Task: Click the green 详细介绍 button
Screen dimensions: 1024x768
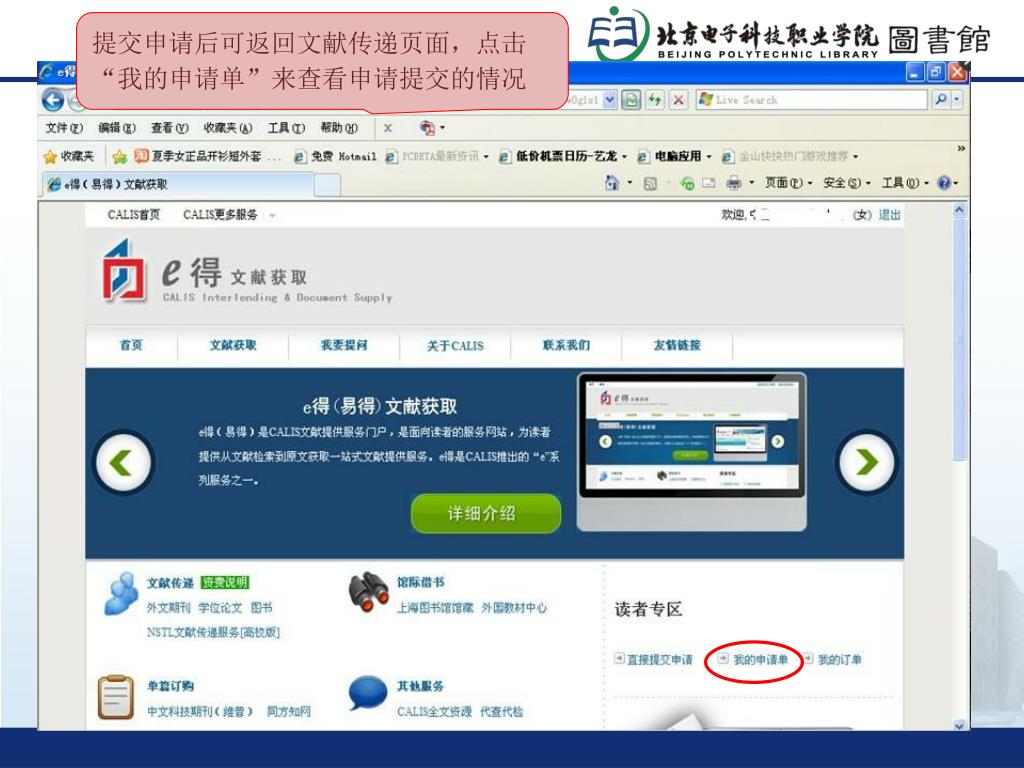Action: pos(485,513)
